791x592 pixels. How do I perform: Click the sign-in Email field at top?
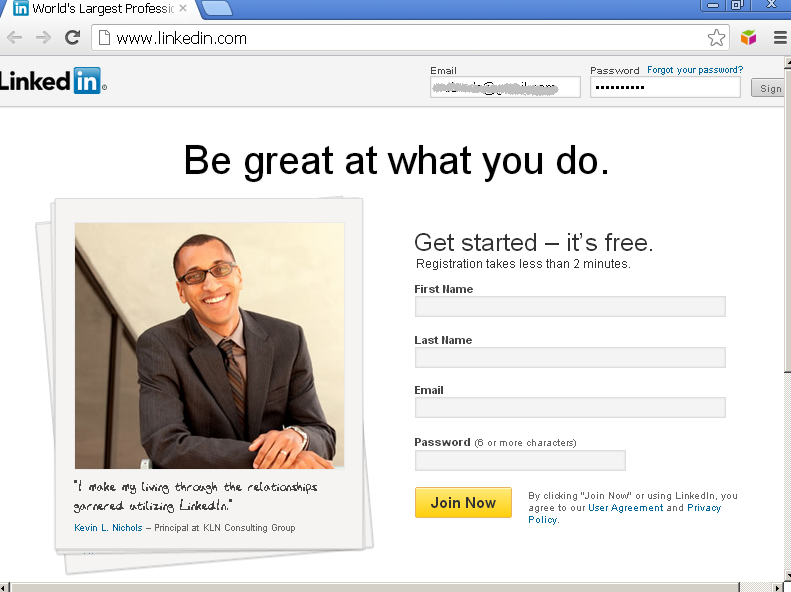coord(505,87)
